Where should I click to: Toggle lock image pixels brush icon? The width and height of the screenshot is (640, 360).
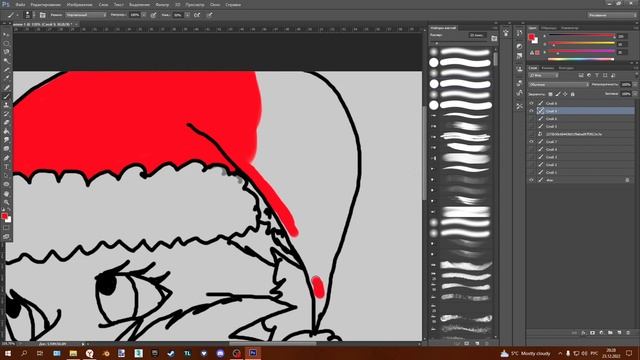coord(558,94)
